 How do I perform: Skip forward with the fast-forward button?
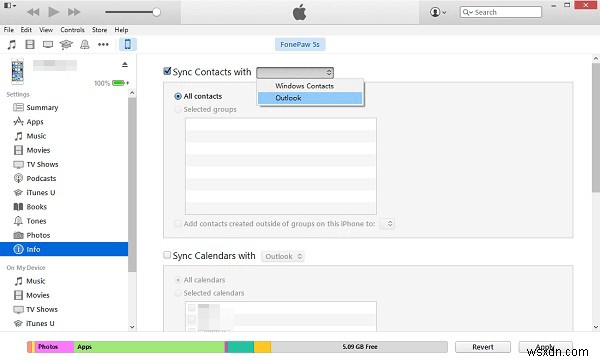coord(74,12)
